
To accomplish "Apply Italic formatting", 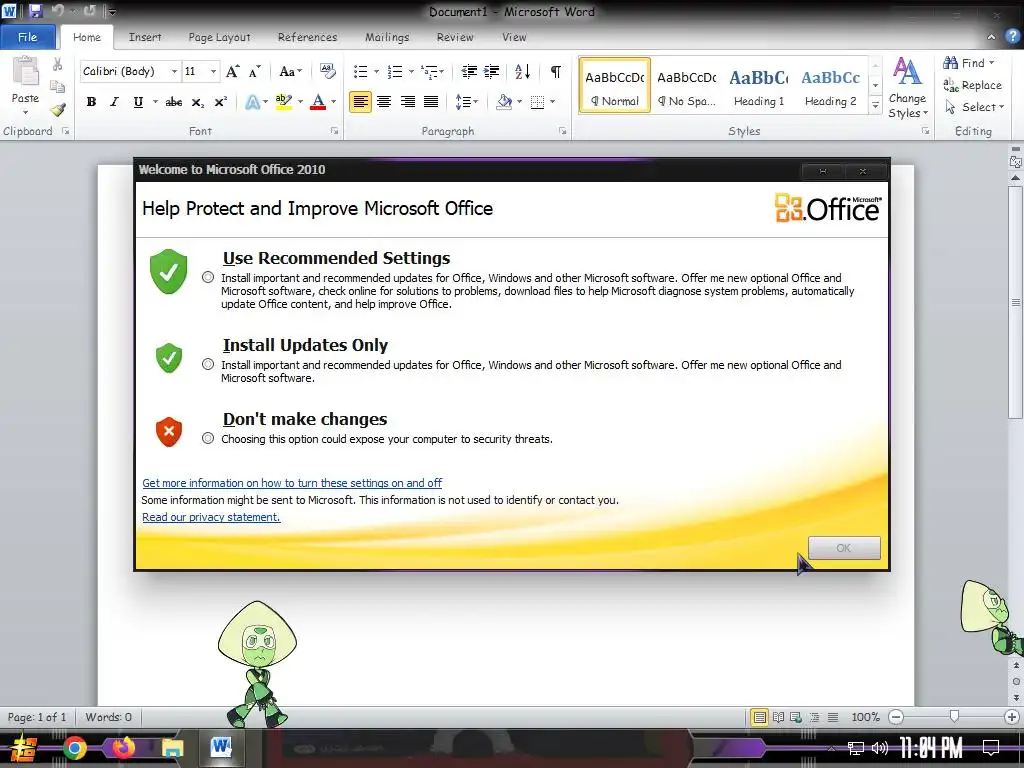I will pos(114,102).
